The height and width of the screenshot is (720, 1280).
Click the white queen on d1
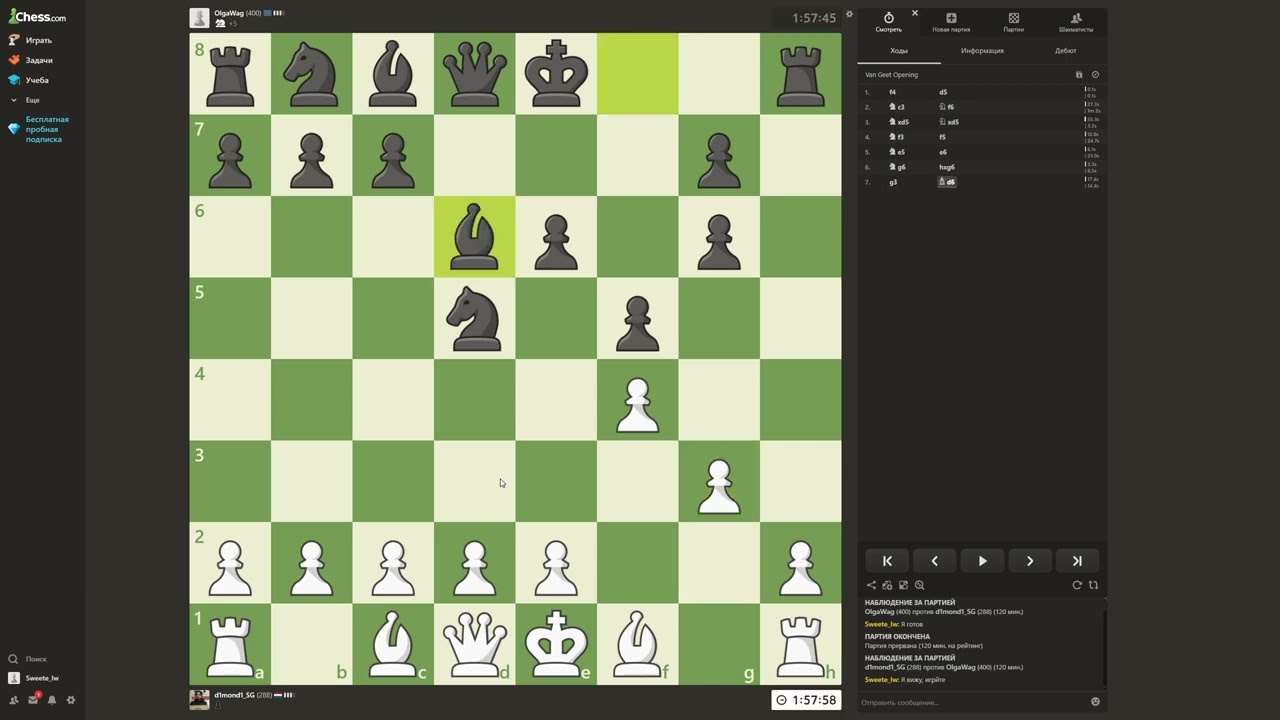tap(475, 644)
